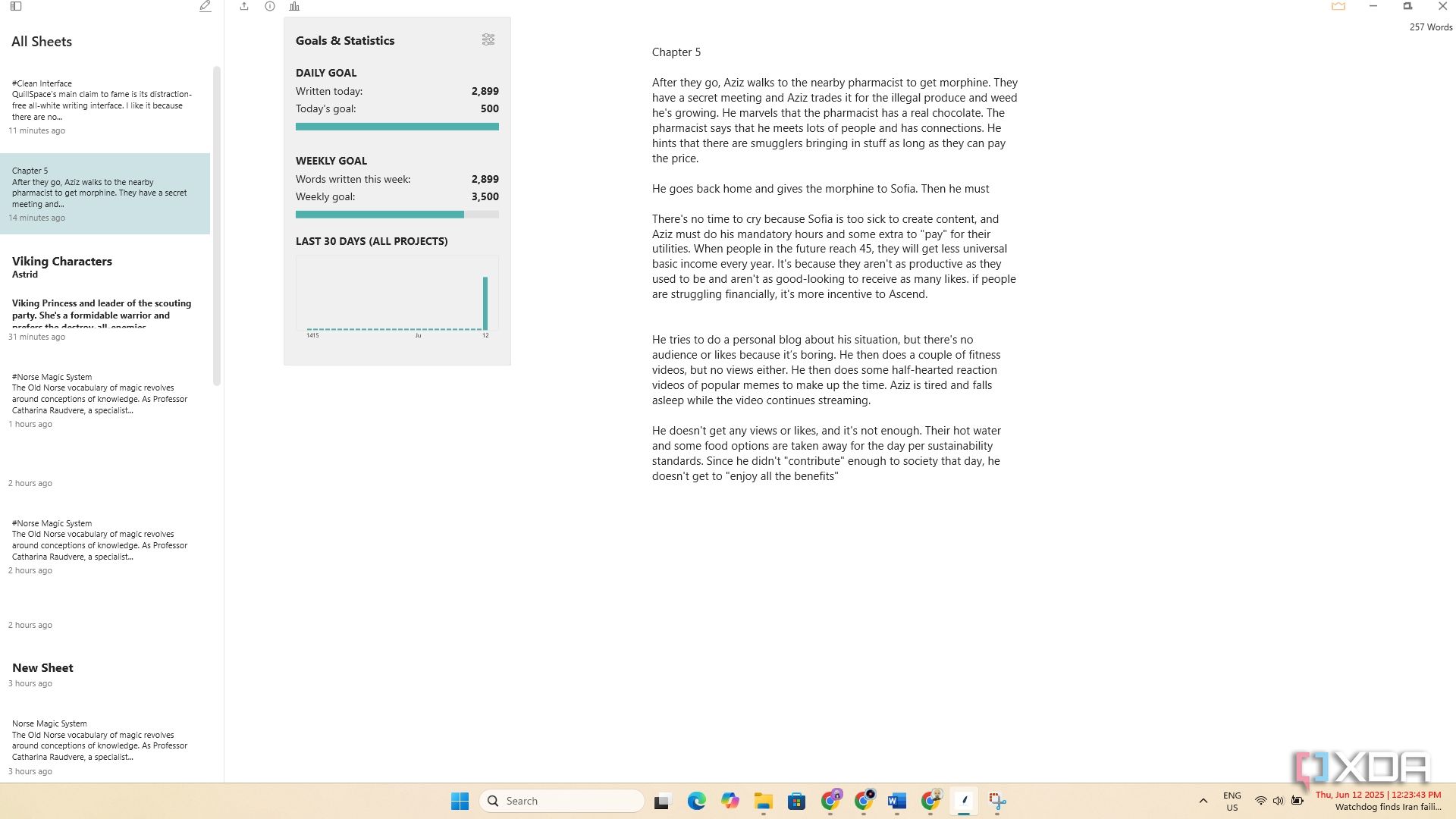This screenshot has height=819, width=1456.
Task: Open Goals & Statistics settings sliders icon
Action: coord(488,39)
